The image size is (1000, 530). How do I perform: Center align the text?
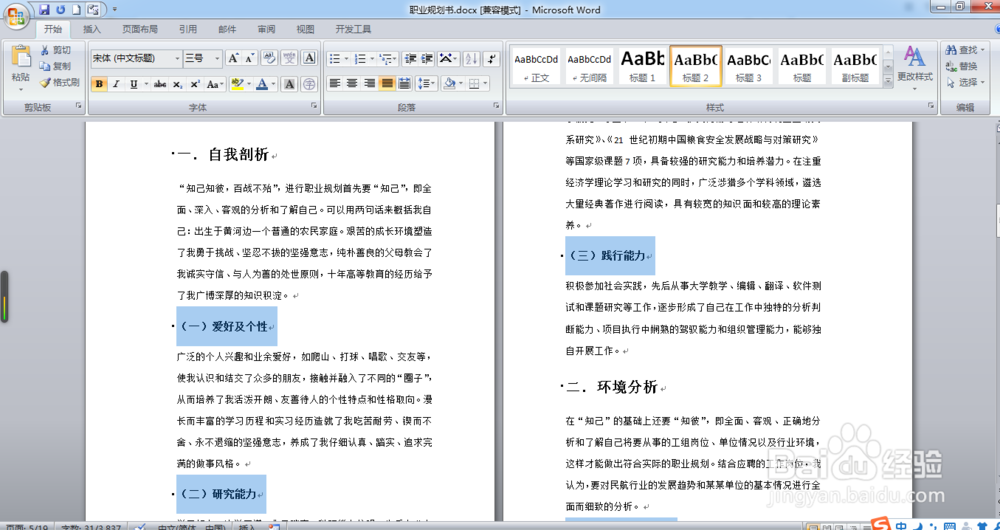[x=352, y=84]
